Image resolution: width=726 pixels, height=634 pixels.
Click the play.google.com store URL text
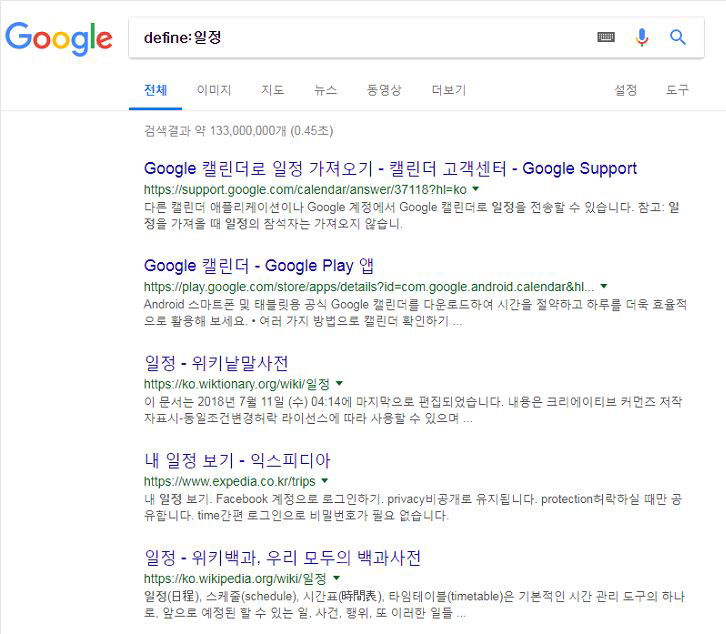369,287
